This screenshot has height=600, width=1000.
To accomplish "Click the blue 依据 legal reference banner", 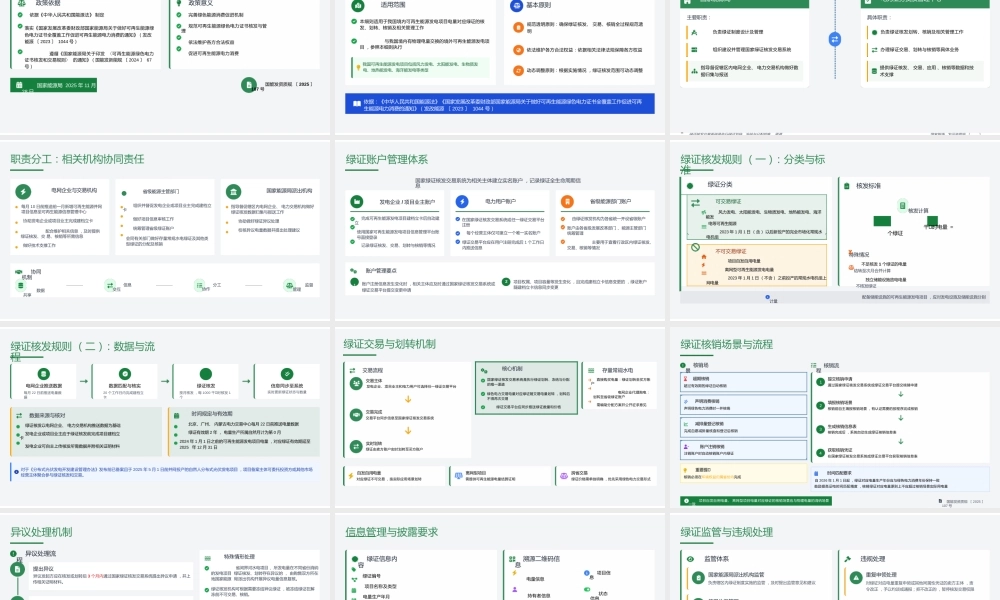I will 498,104.
